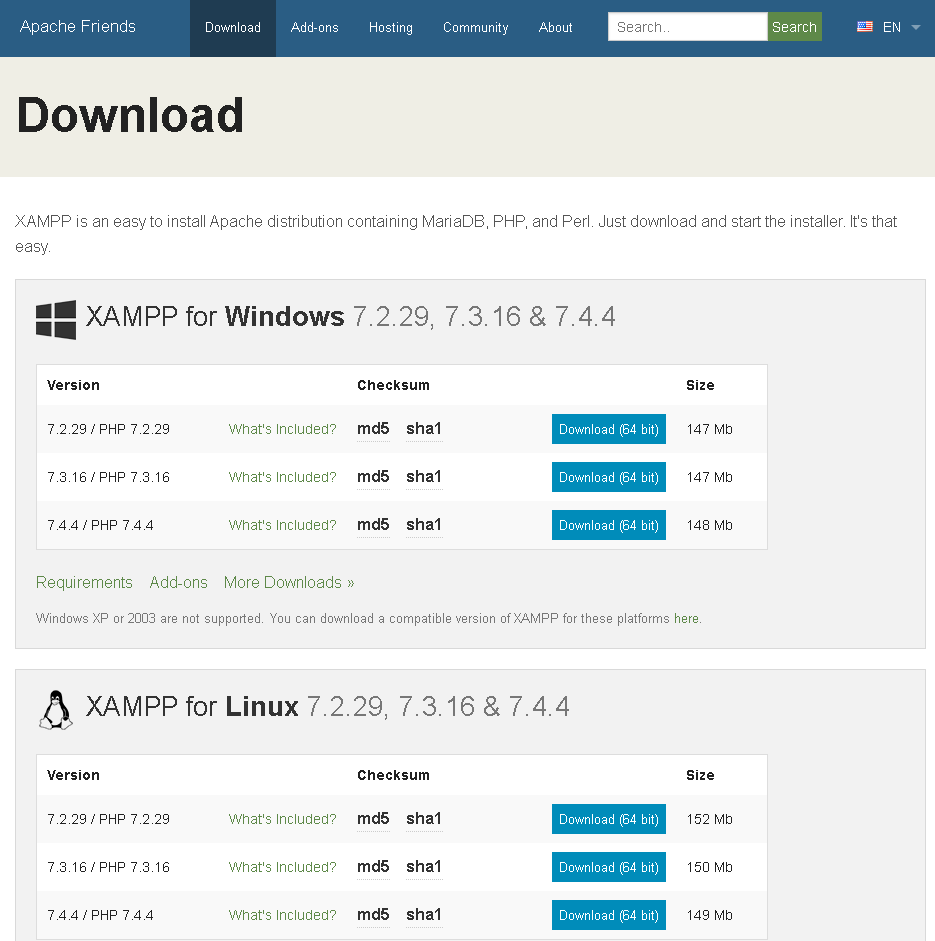Show md5 checksum for Windows 7.3.16
Viewport: 935px width, 941px height.
pyautogui.click(x=373, y=477)
